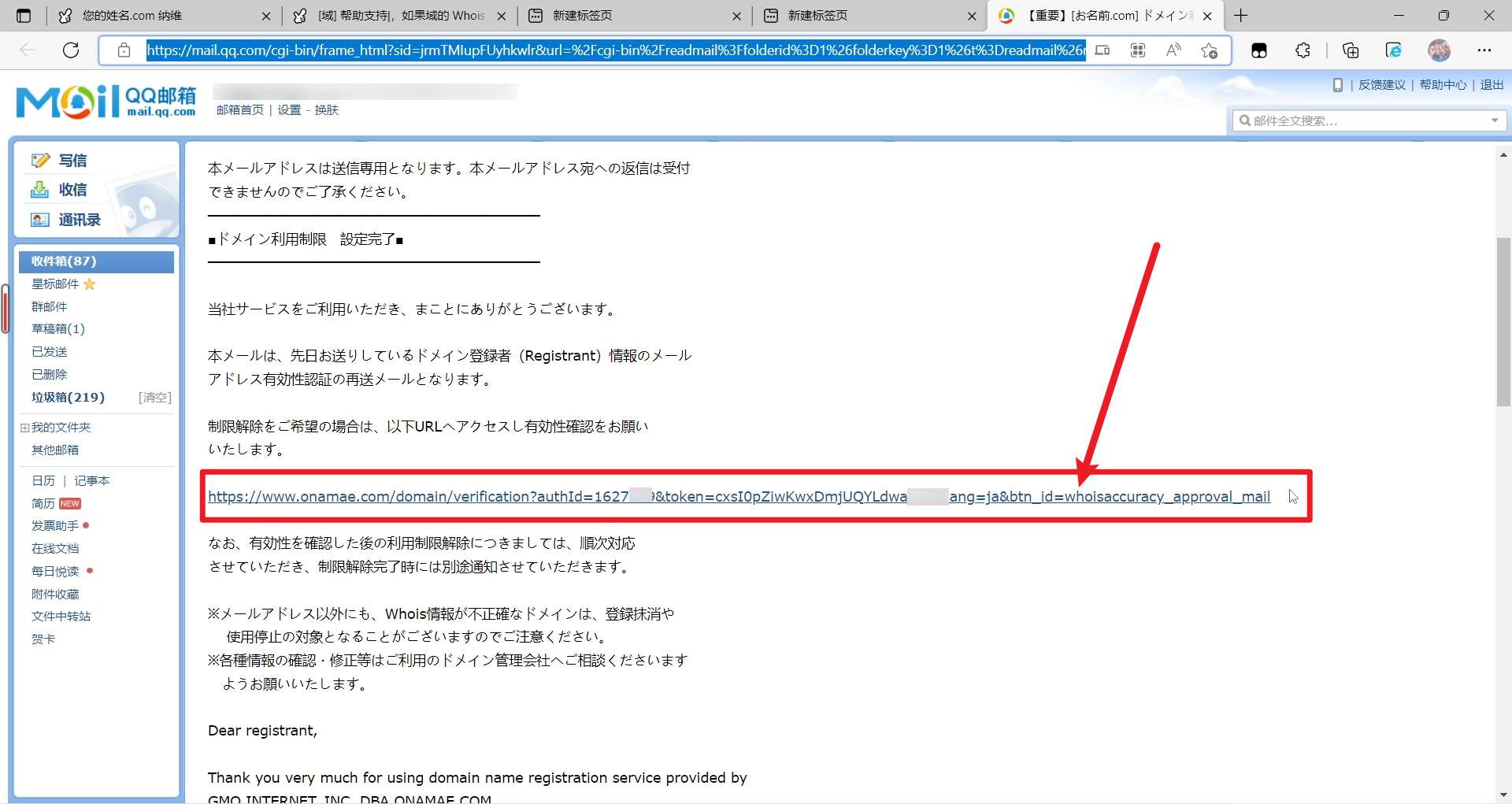Log out using the 退出 link
Image resolution: width=1512 pixels, height=804 pixels.
pyautogui.click(x=1492, y=85)
